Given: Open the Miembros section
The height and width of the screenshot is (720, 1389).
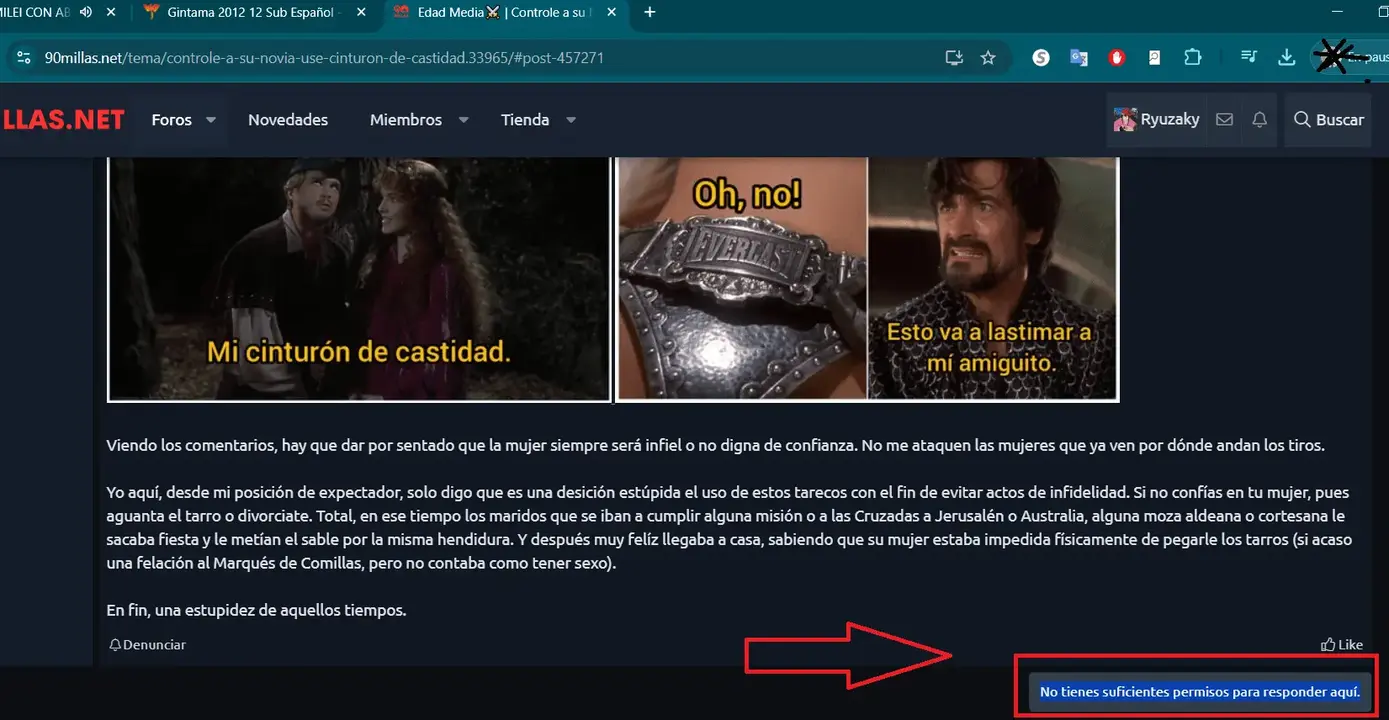Looking at the screenshot, I should 406,120.
